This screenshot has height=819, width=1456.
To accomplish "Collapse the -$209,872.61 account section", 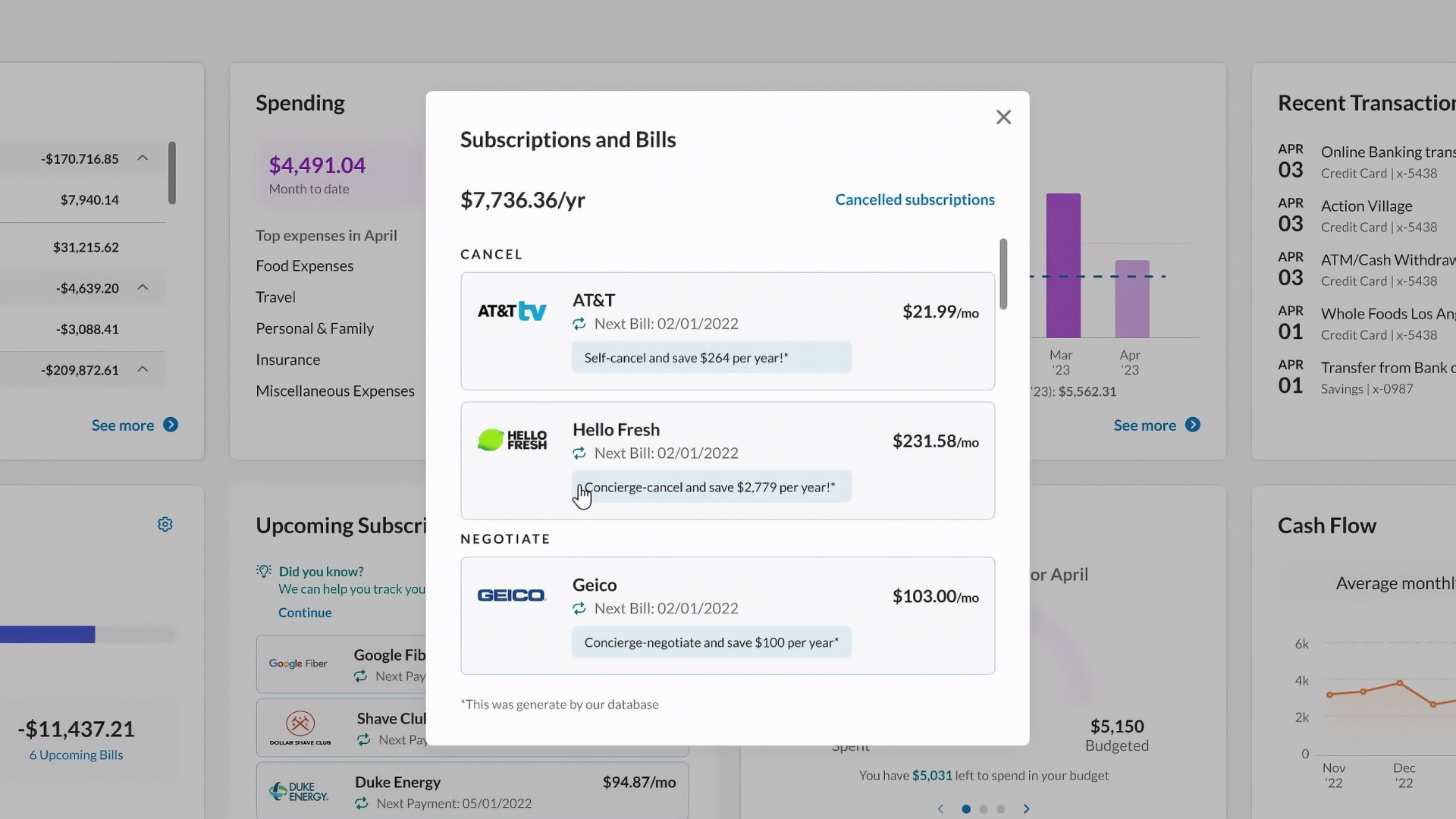I will click(143, 369).
